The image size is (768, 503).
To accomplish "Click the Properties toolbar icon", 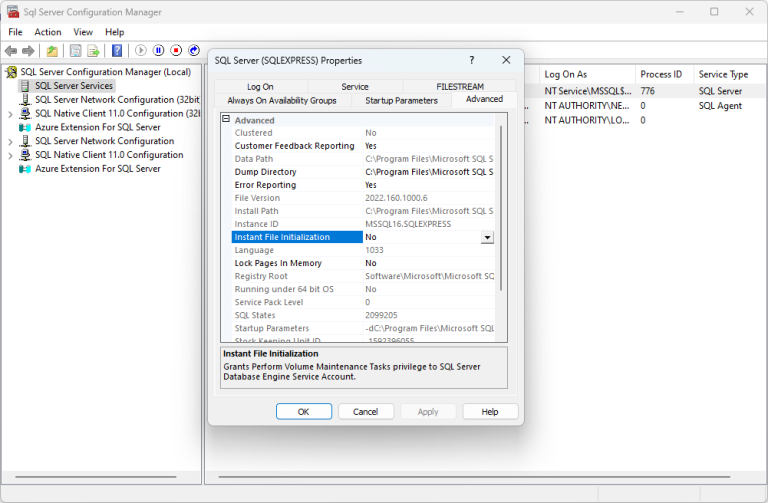I will point(75,50).
